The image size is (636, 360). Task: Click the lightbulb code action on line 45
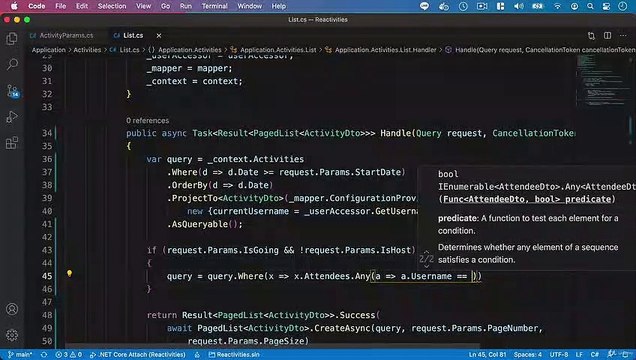pyautogui.click(x=69, y=274)
